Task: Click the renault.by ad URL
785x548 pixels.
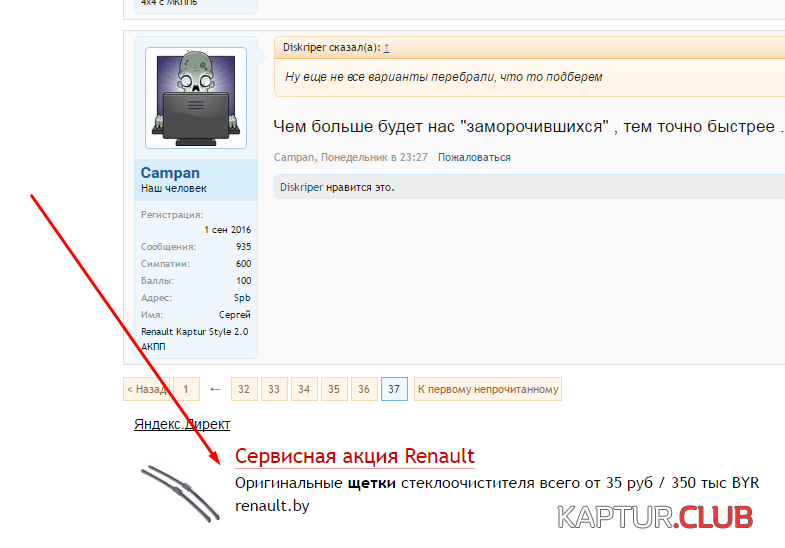Action: click(272, 505)
